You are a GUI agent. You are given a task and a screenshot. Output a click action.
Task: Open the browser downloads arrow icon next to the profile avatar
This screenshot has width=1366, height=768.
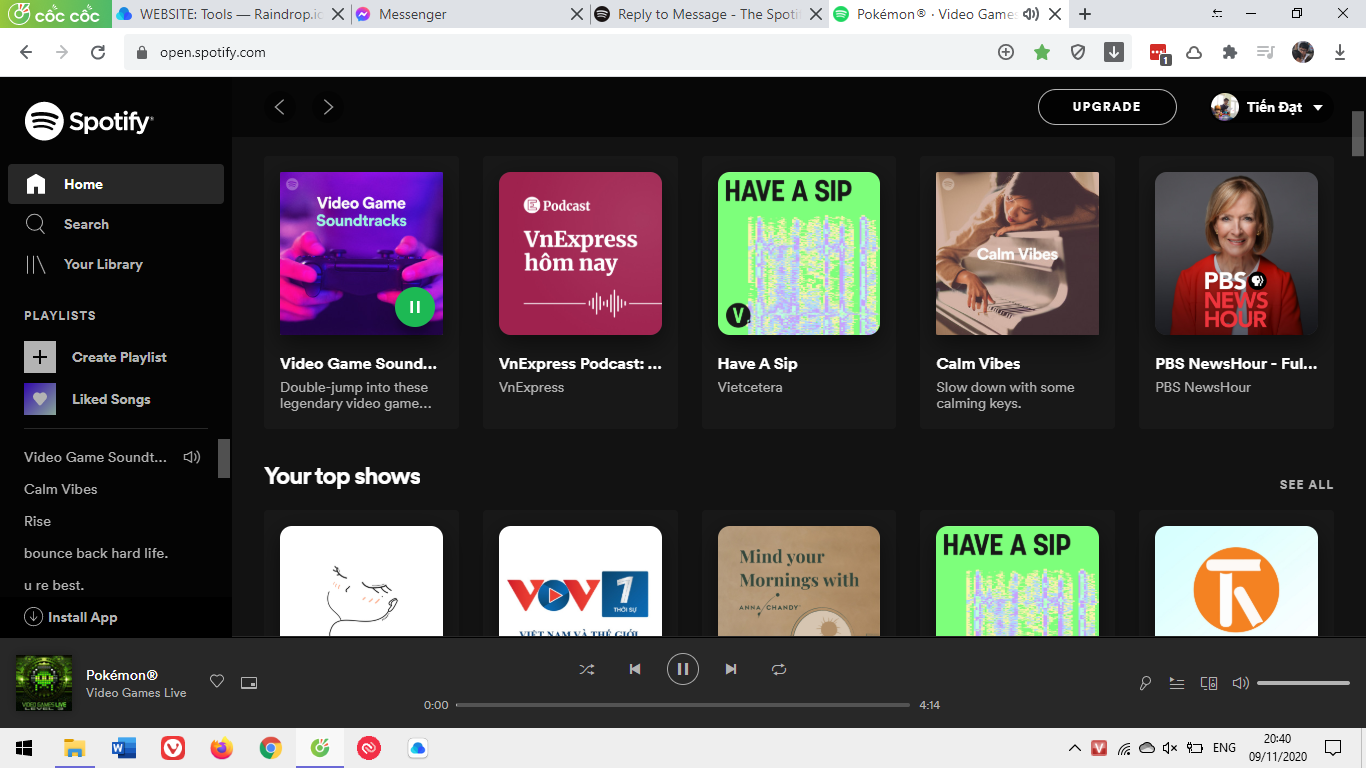tap(1340, 52)
